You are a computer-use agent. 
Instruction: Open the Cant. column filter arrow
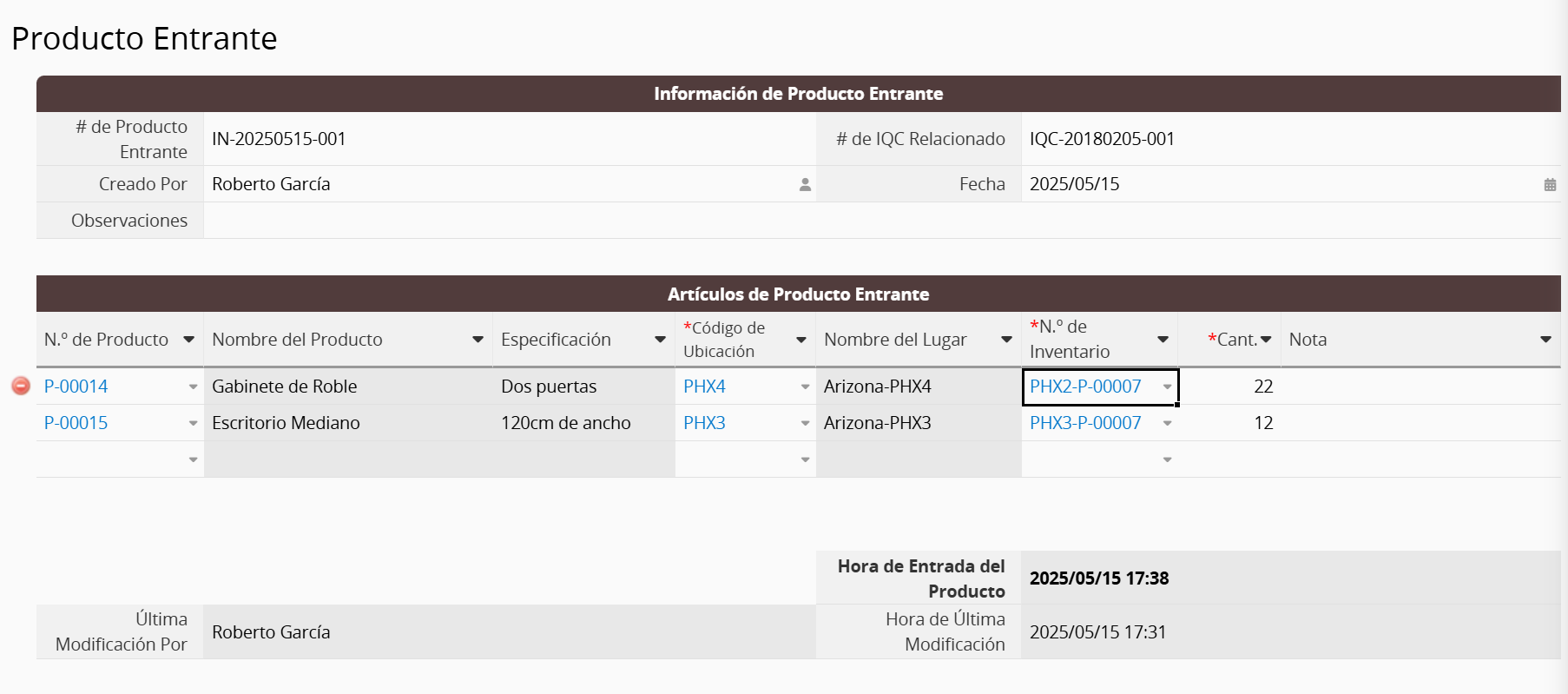pos(1266,340)
